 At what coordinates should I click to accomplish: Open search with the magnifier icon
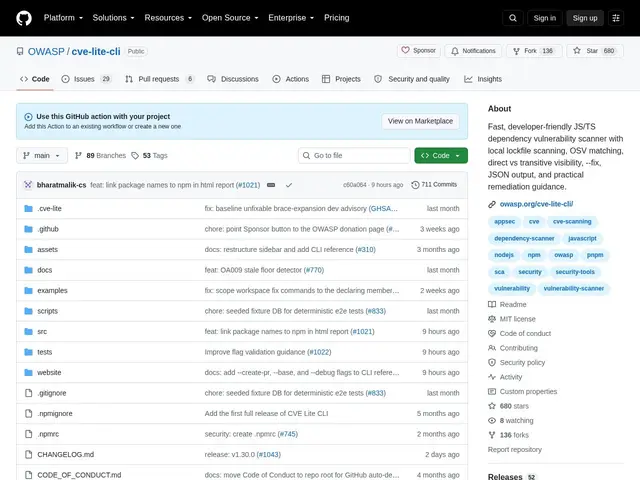coord(513,18)
